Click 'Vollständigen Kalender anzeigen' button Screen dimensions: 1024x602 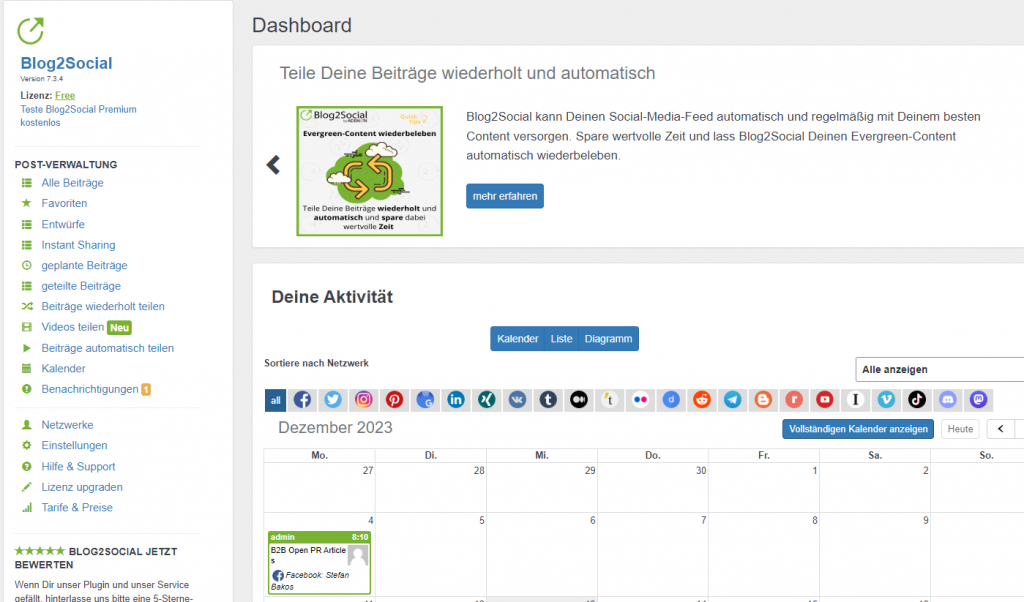pyautogui.click(x=859, y=429)
